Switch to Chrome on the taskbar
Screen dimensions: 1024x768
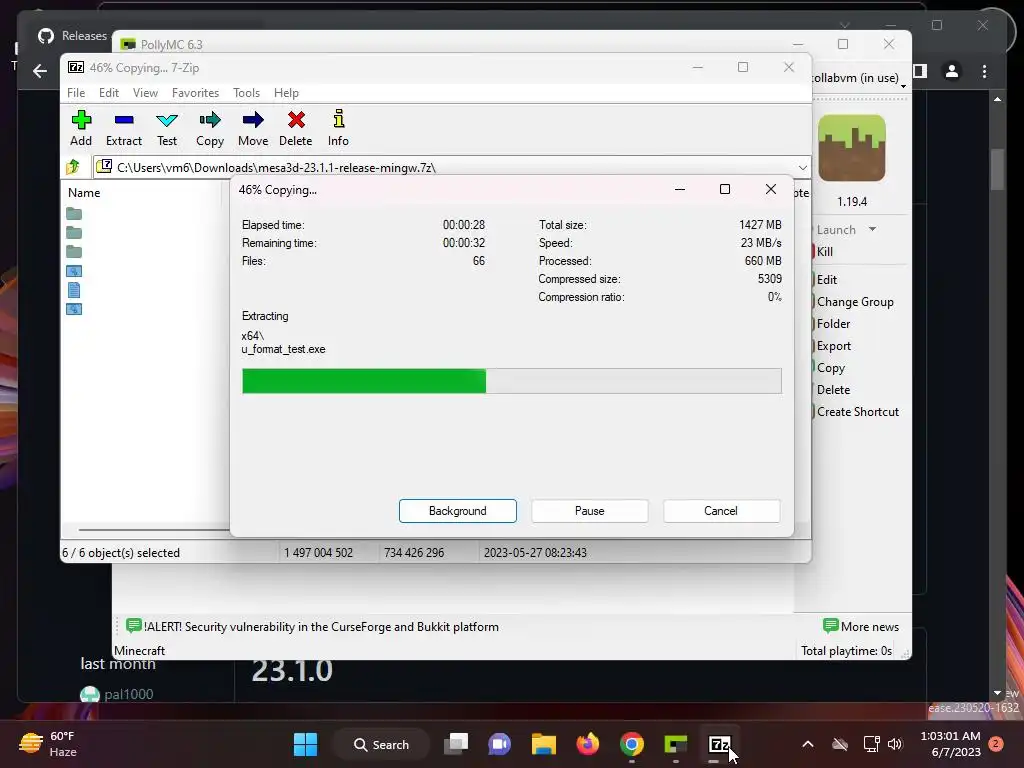click(x=632, y=744)
